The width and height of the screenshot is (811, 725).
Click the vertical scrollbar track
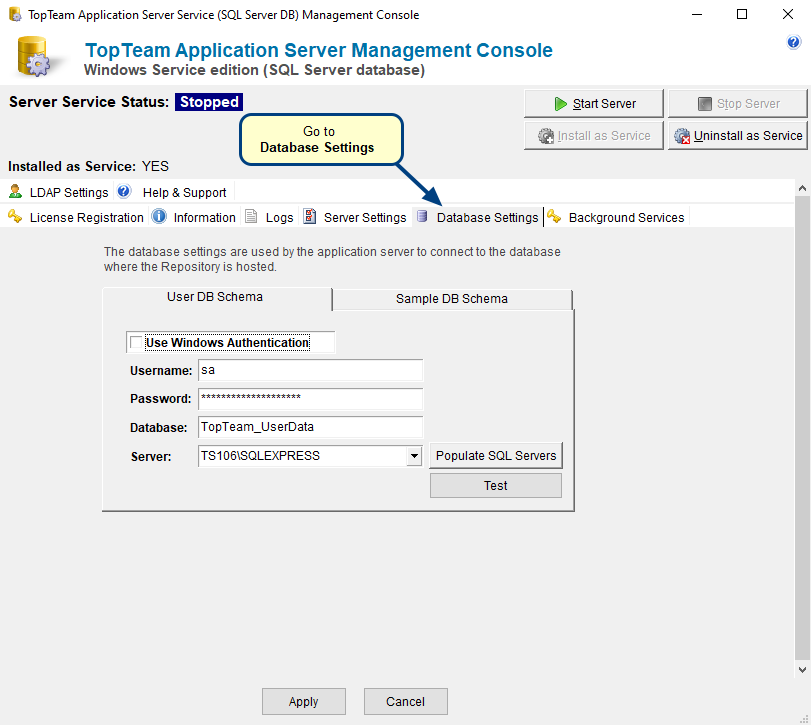point(802,429)
